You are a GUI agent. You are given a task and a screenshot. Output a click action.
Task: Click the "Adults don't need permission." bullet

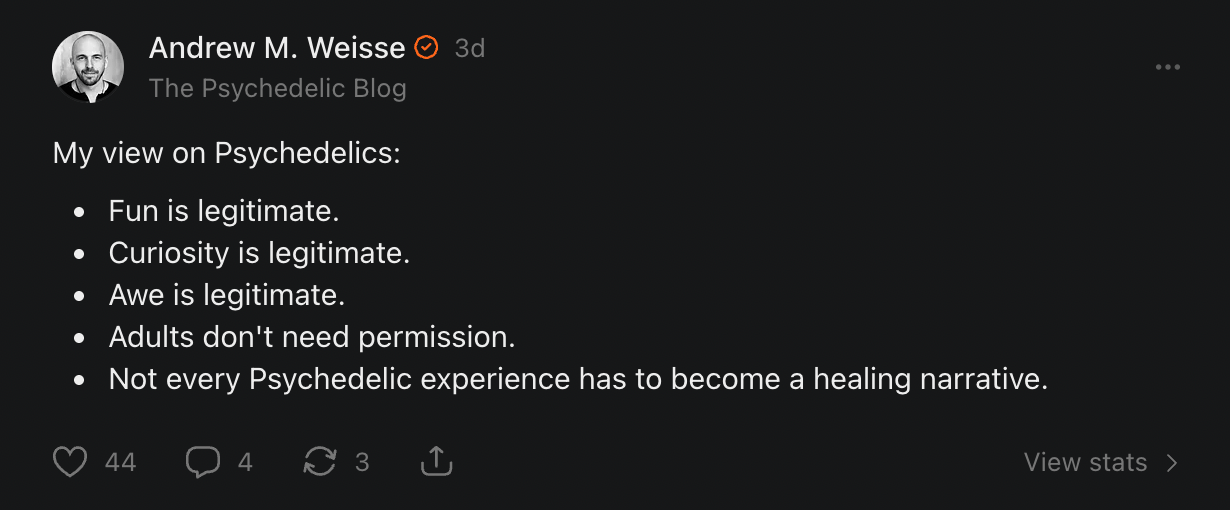[312, 337]
